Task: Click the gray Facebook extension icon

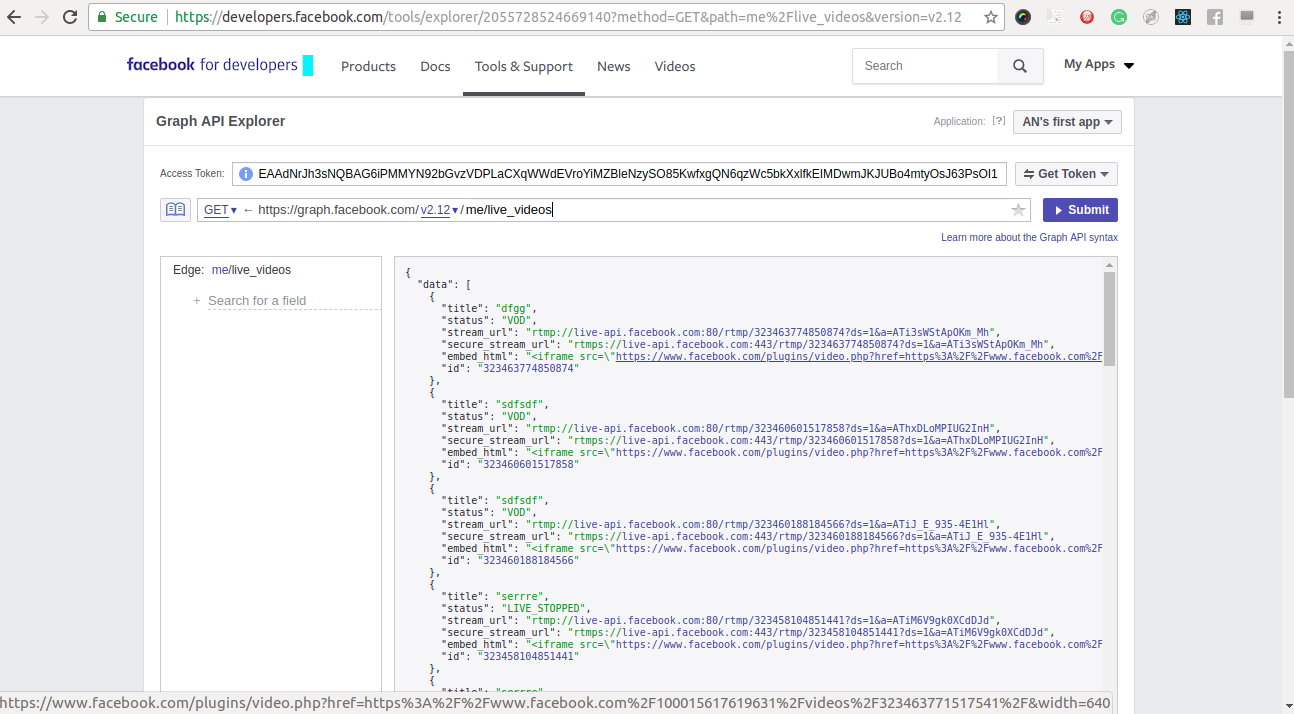Action: 1215,17
